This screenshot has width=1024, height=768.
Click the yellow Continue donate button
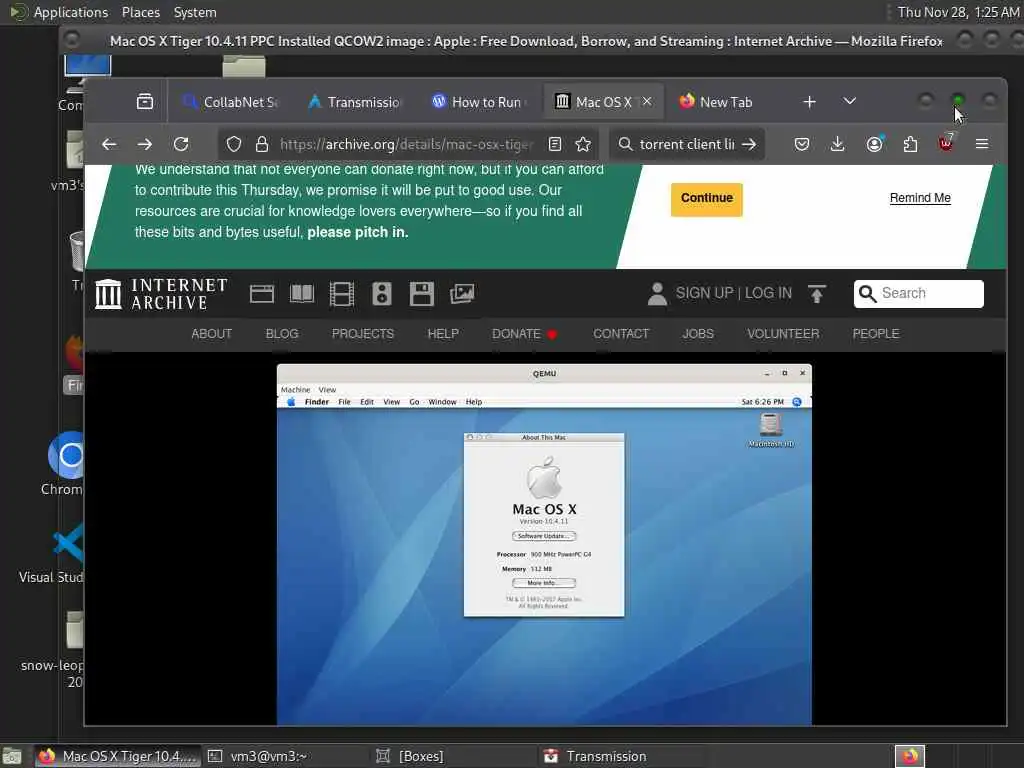pos(707,199)
